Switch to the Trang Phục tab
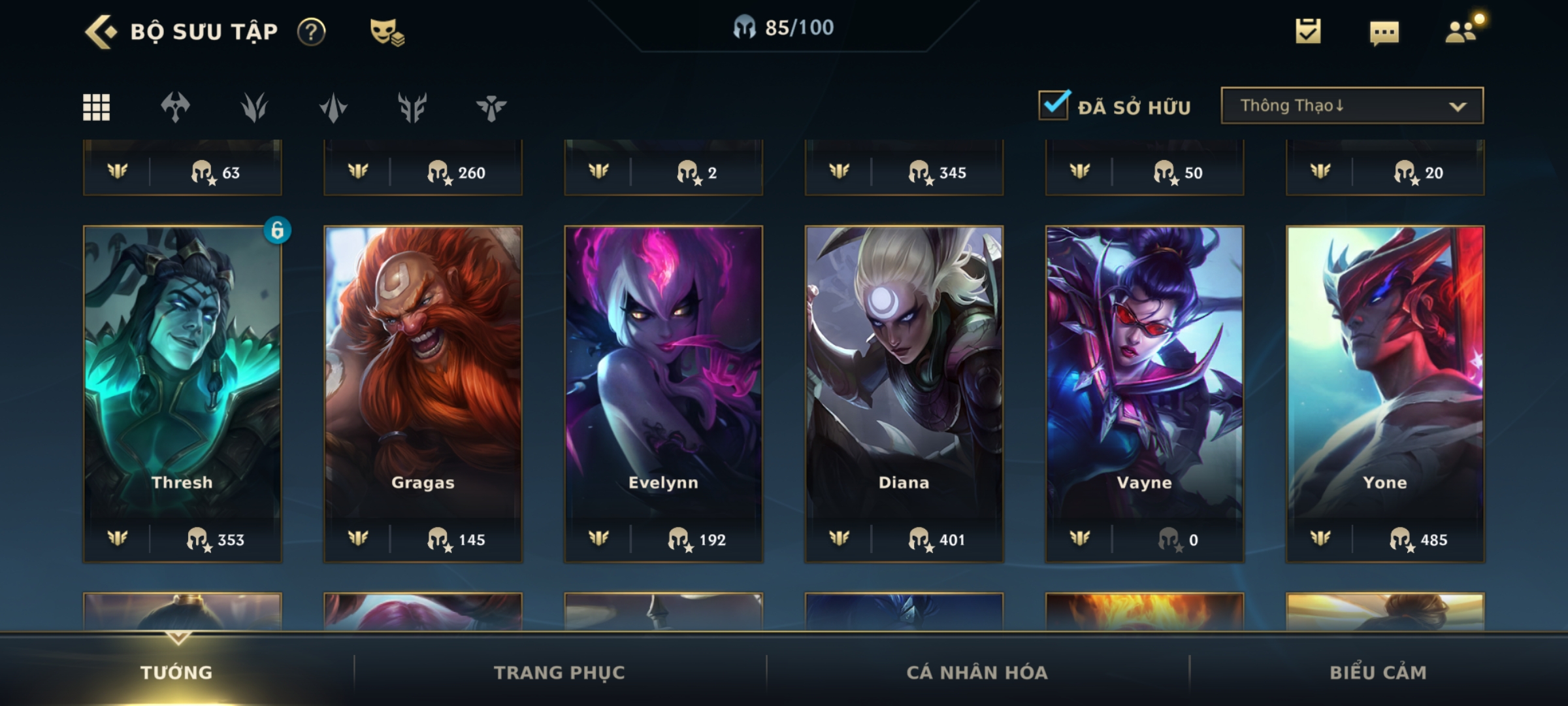1568x706 pixels. point(559,672)
